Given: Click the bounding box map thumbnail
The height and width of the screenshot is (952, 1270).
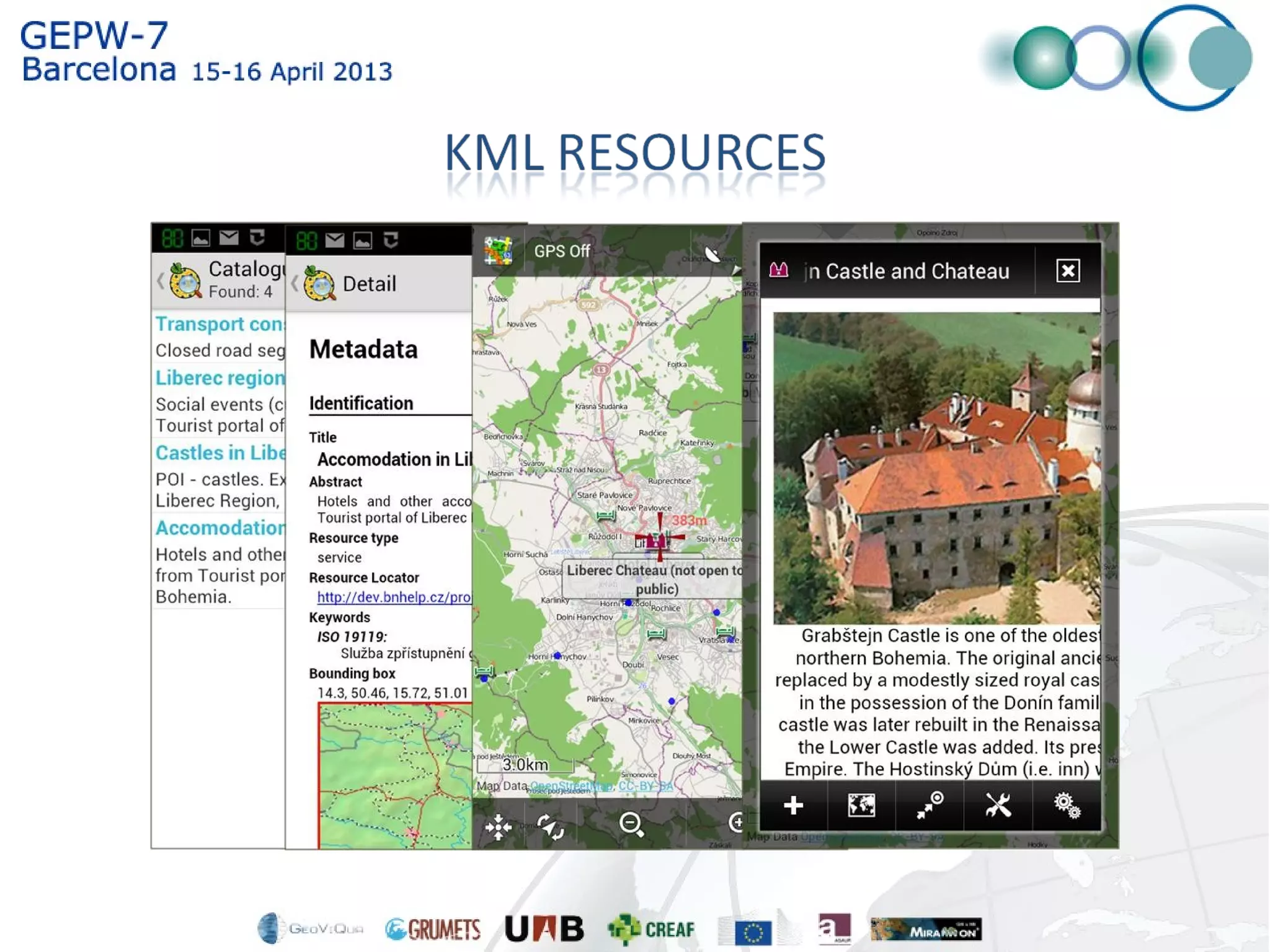Looking at the screenshot, I should click(x=395, y=775).
